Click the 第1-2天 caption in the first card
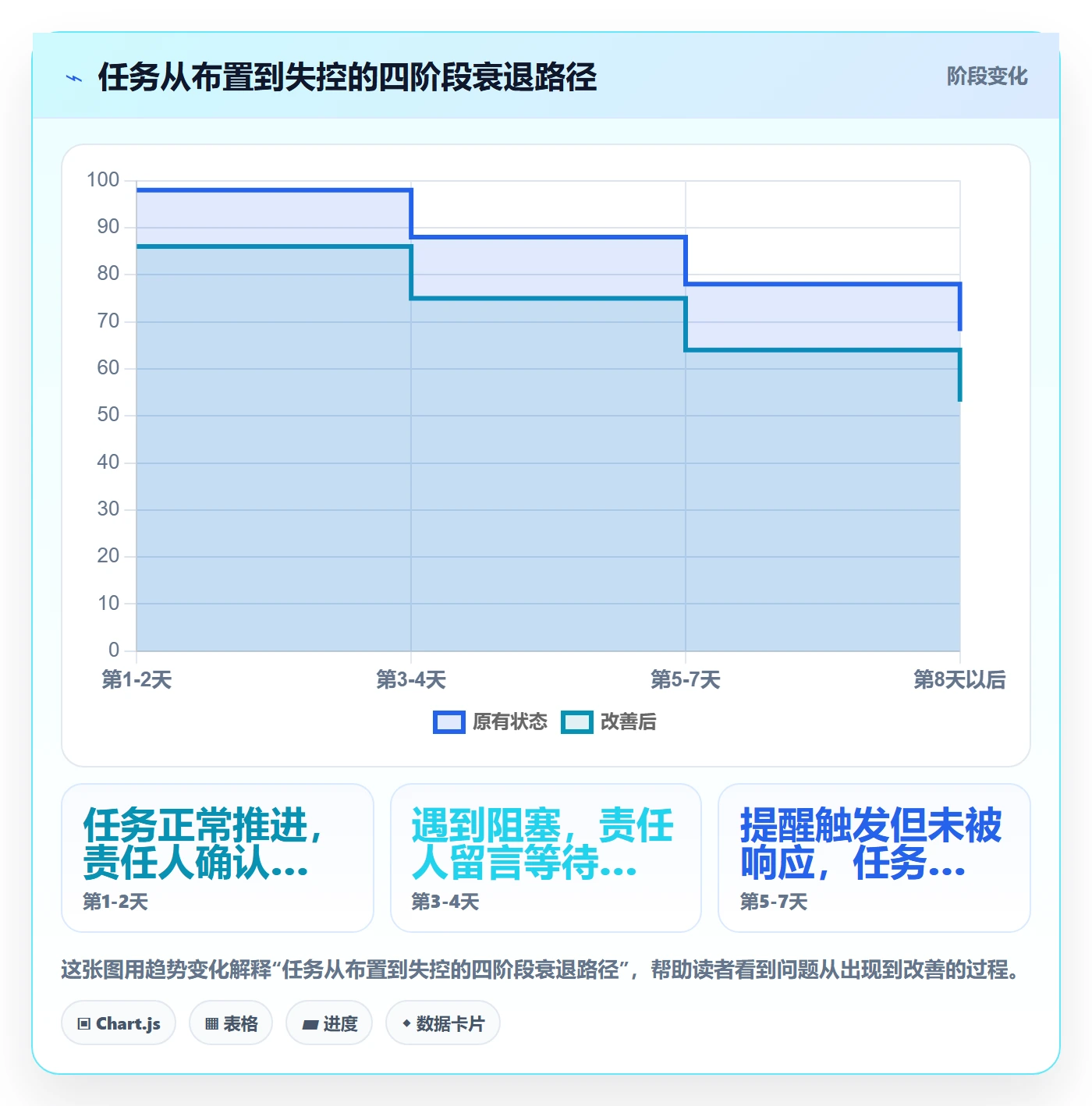The image size is (1092, 1106). (x=115, y=902)
